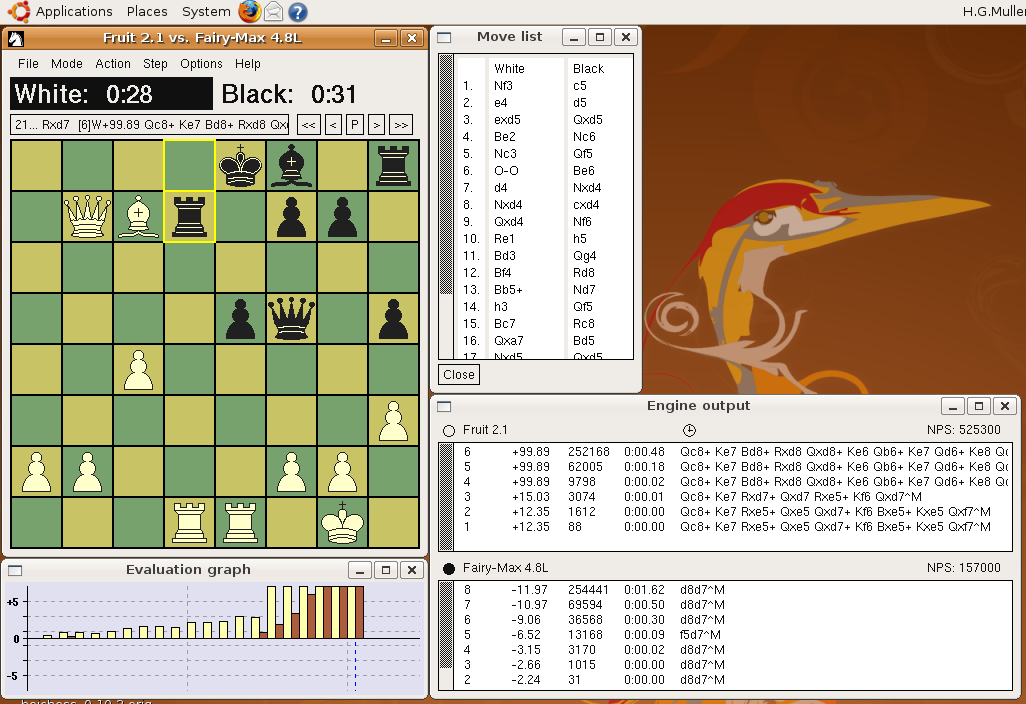Open the Ubuntu logo Applications icon

[x=18, y=11]
